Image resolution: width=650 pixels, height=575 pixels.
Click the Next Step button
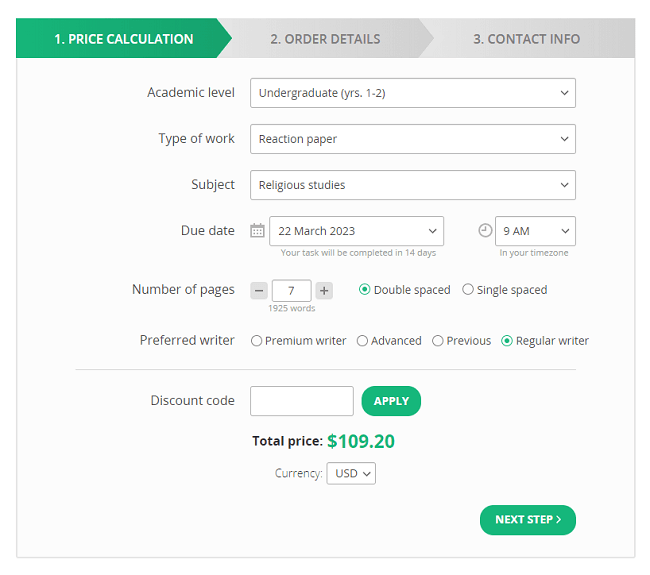coord(528,520)
